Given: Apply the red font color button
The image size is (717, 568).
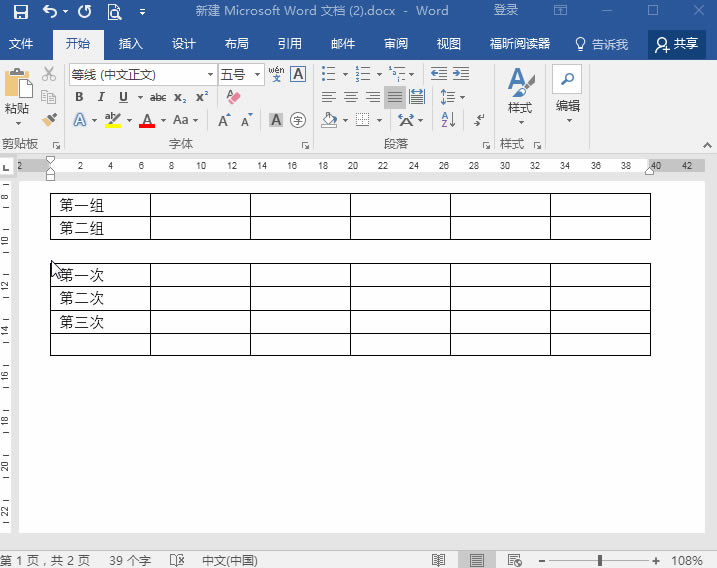Looking at the screenshot, I should [x=147, y=121].
